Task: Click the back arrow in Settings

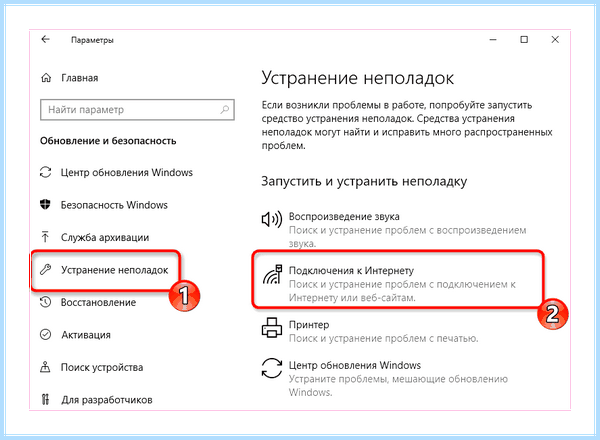Action: 46,39
